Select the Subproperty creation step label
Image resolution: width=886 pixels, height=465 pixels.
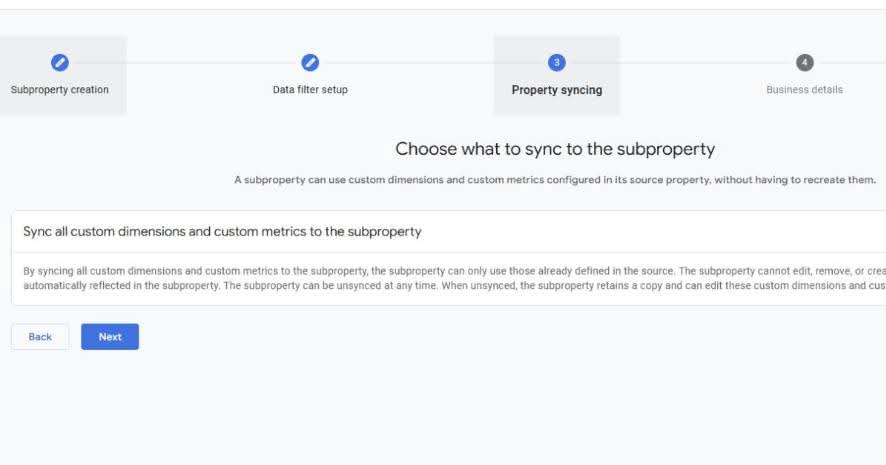[x=60, y=90]
